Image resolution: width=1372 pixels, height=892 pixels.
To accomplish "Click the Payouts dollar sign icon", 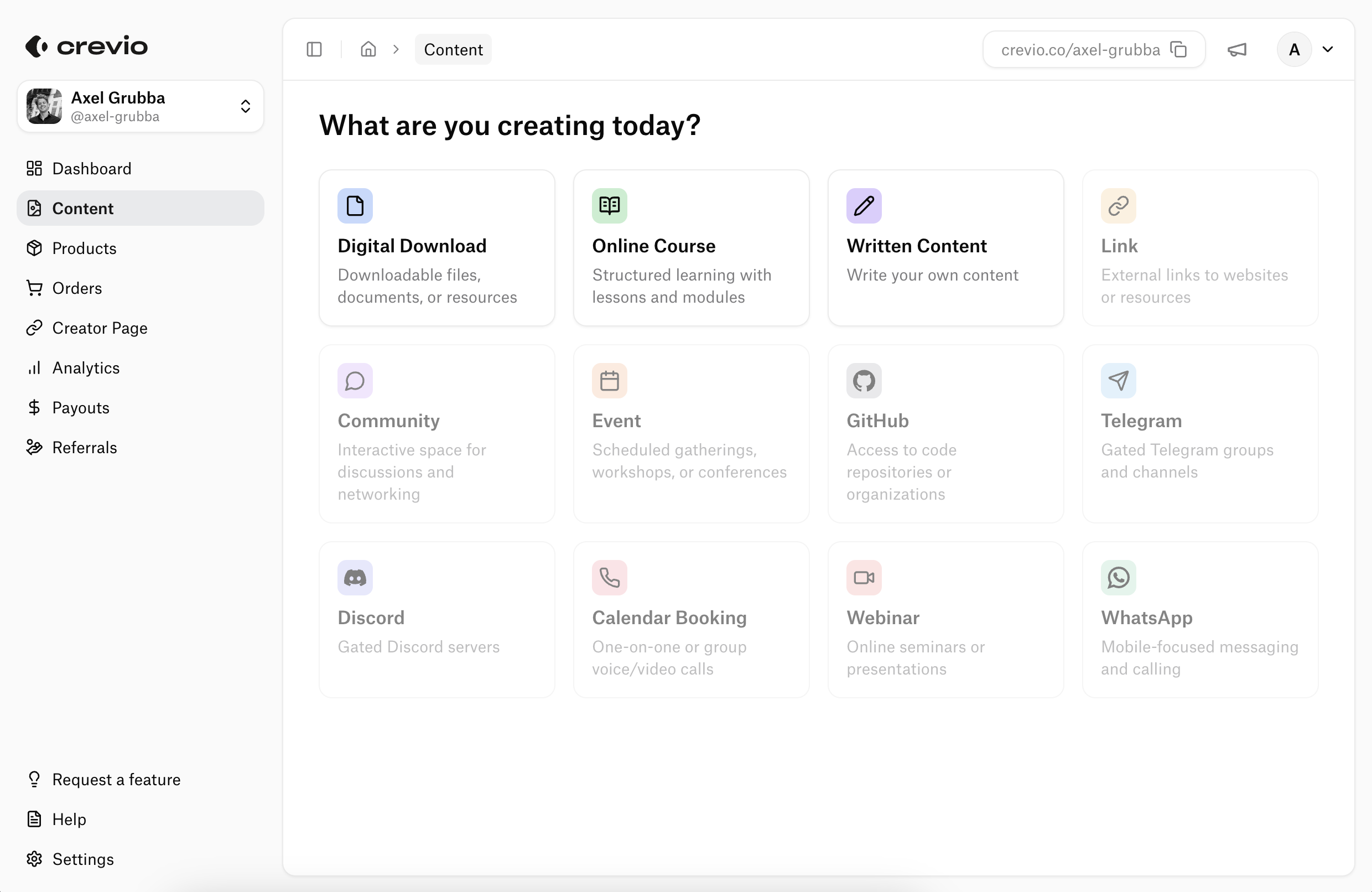I will pos(34,407).
